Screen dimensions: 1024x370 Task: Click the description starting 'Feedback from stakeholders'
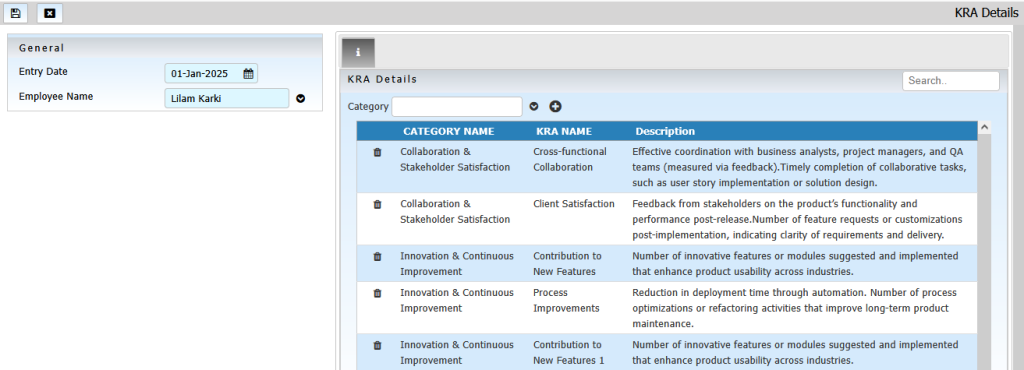[797, 219]
